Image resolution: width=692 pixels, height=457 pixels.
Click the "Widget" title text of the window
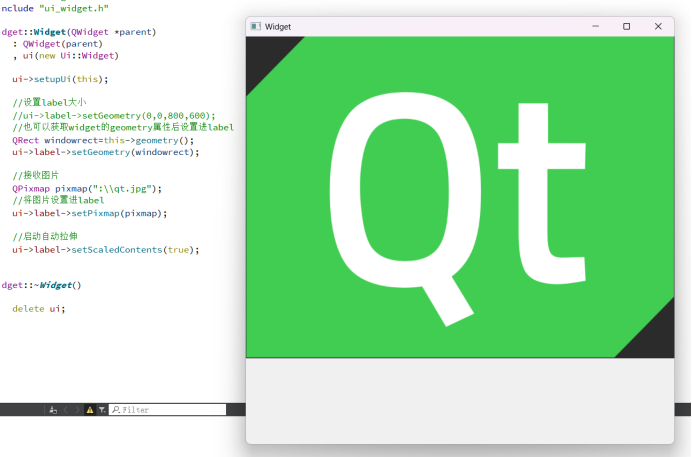pos(278,27)
